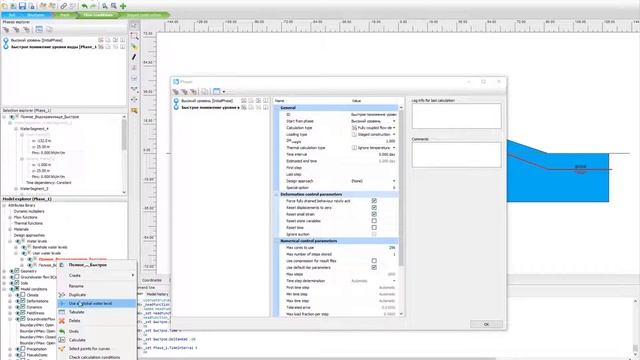The image size is (640, 360).
Task: Toggle Reset small strain checkbox
Action: click(x=374, y=214)
